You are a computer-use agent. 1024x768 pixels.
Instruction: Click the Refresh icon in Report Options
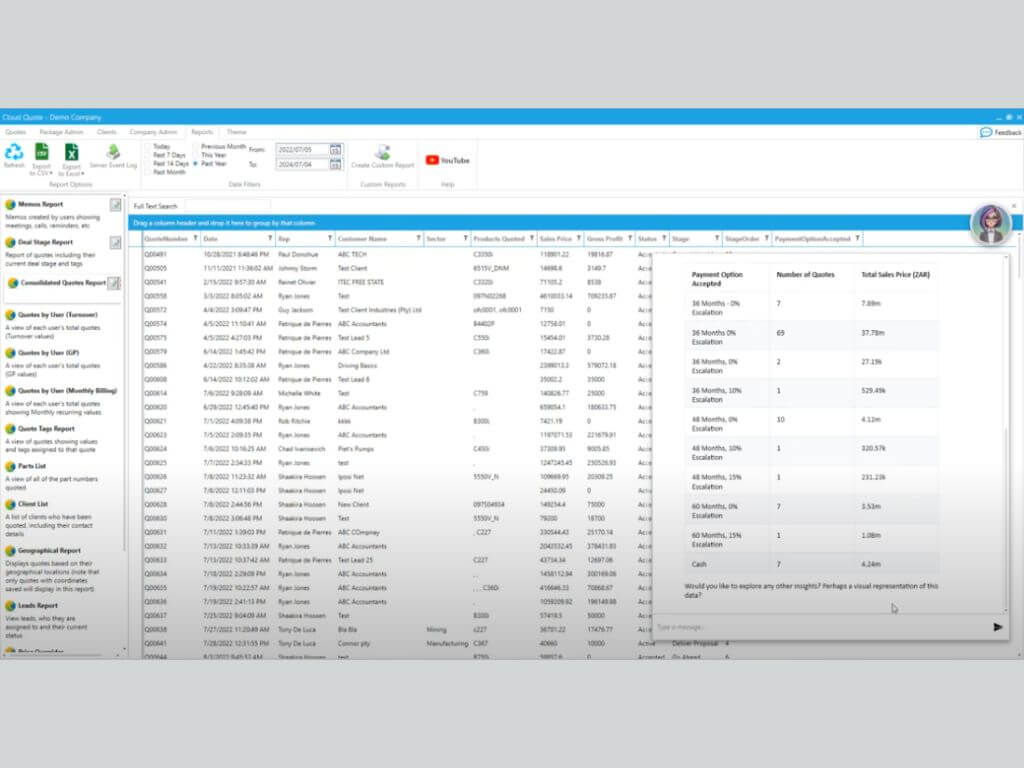14,153
